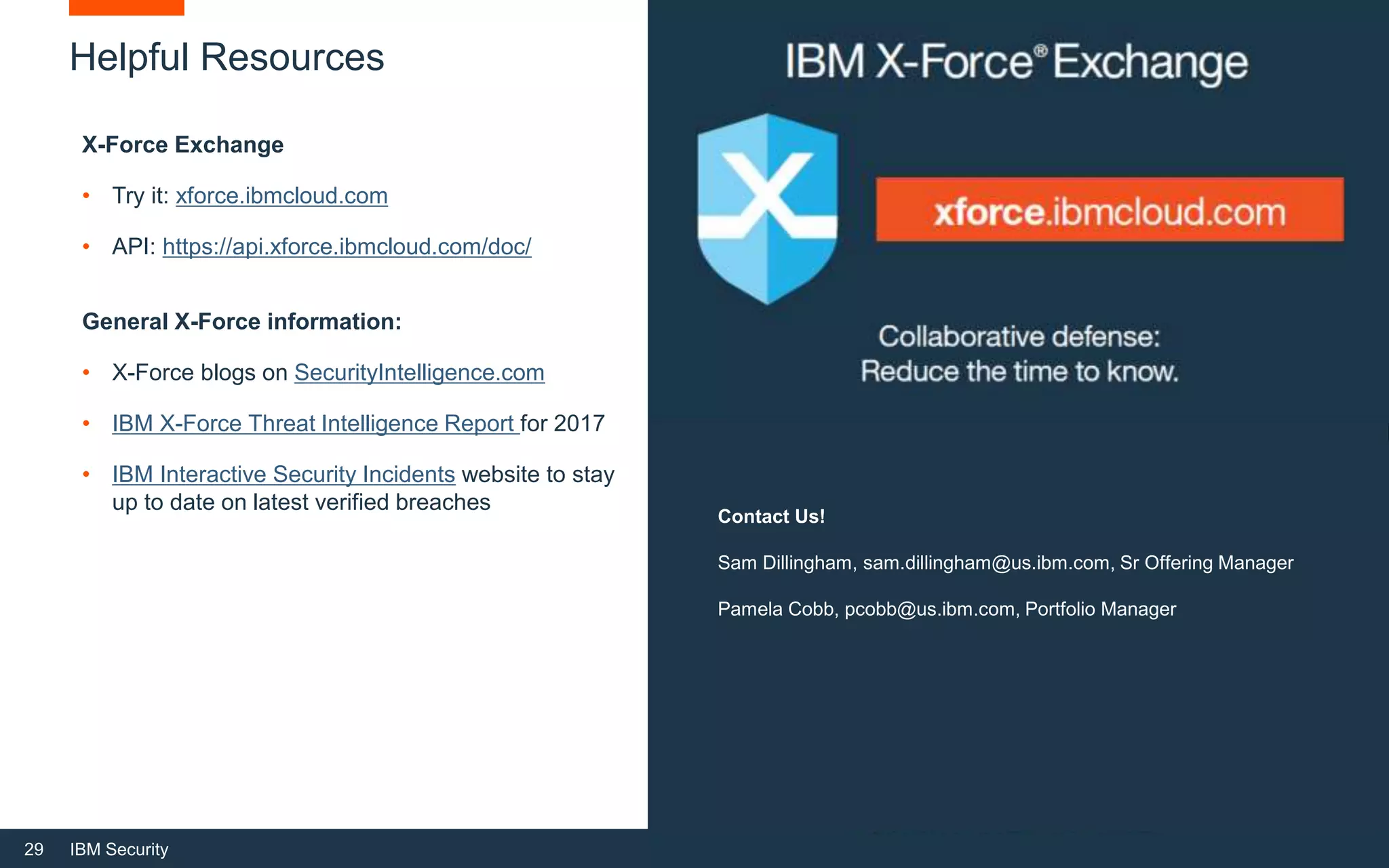Follow the SecurityIntelligence.com blog link
This screenshot has height=868, width=1389.
tap(419, 373)
